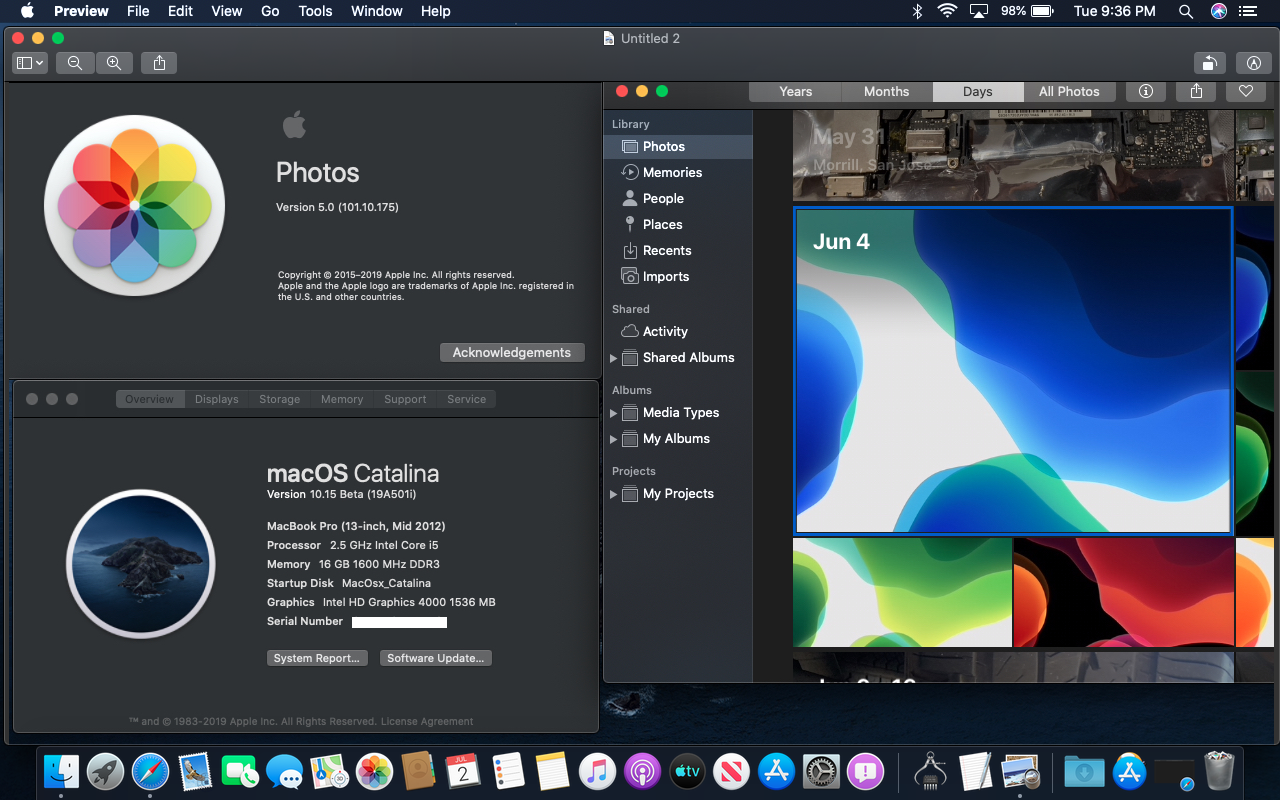Toggle the heart Favorite button in Photos
The width and height of the screenshot is (1280, 800).
click(x=1245, y=91)
